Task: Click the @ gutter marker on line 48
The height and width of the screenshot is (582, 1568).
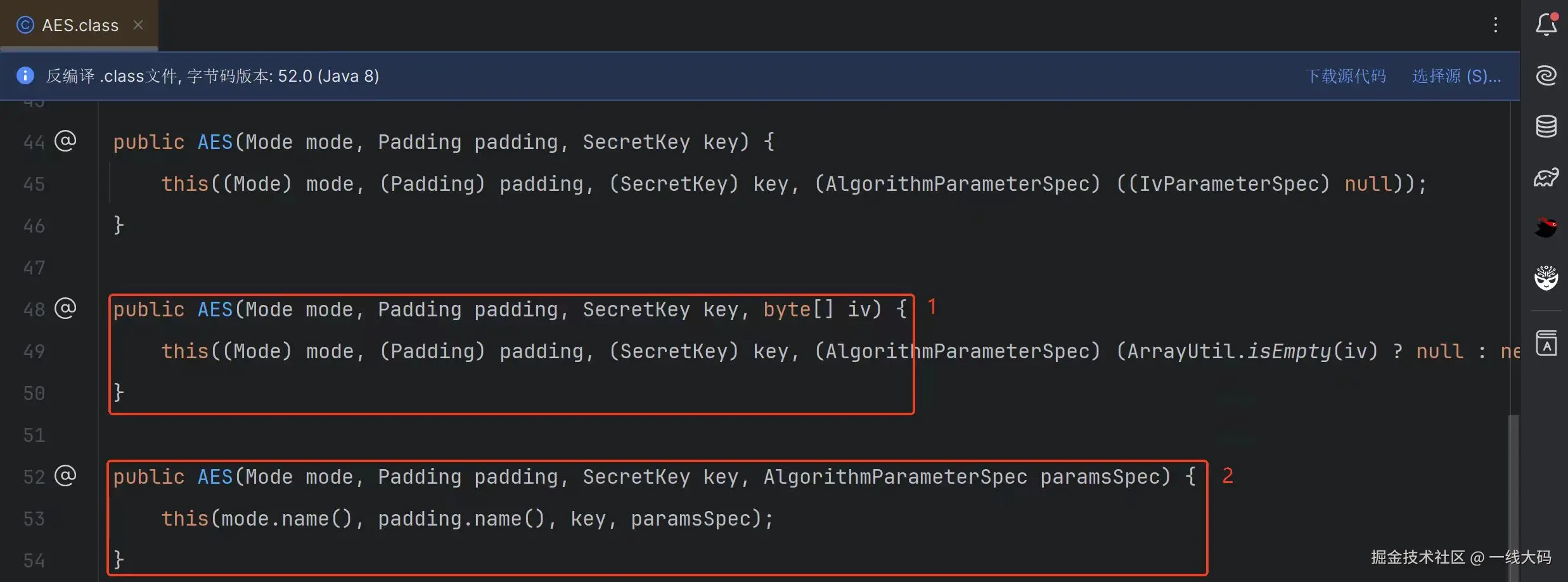Action: 65,308
